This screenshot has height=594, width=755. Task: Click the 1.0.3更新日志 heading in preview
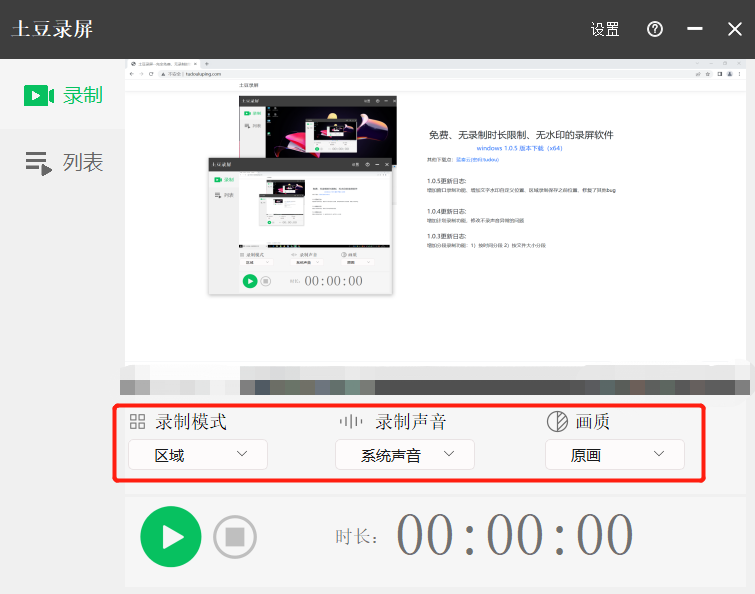(446, 236)
